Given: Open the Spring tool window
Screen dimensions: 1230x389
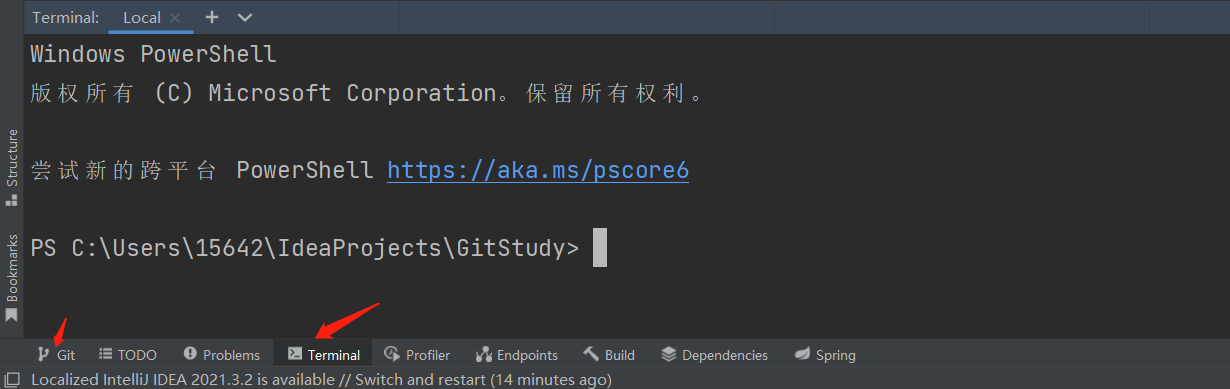Looking at the screenshot, I should tap(825, 354).
